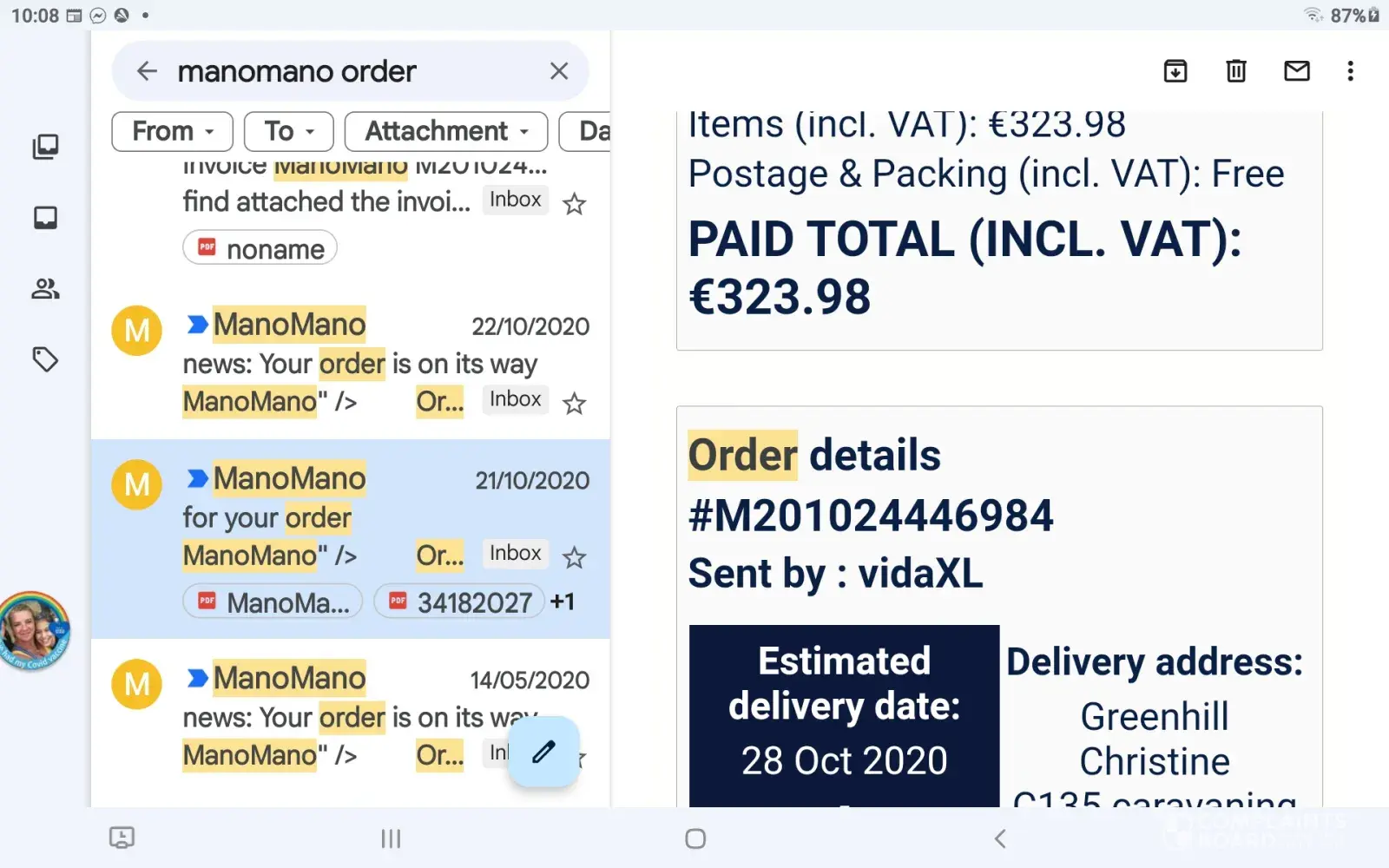Screen dimensions: 1389x868
Task: Open the 34182027 PDF attachment
Action: [459, 602]
